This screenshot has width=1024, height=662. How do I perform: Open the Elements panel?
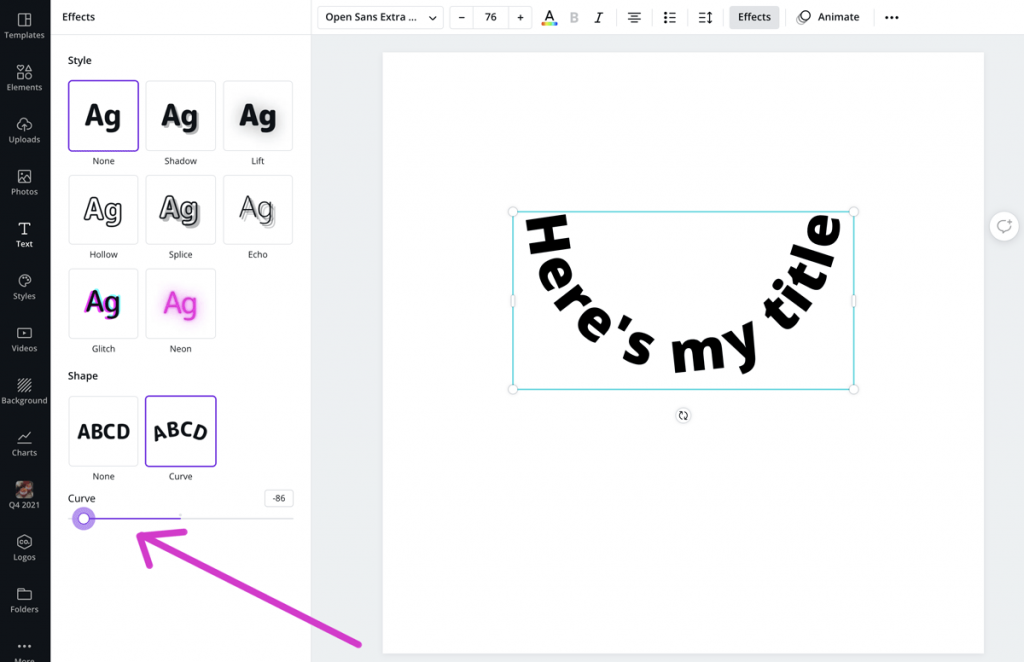point(24,78)
